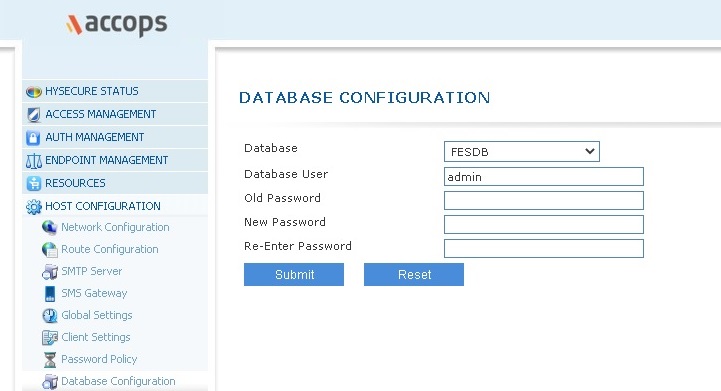Image resolution: width=721 pixels, height=391 pixels.
Task: Click into the New Password field
Action: pos(544,224)
